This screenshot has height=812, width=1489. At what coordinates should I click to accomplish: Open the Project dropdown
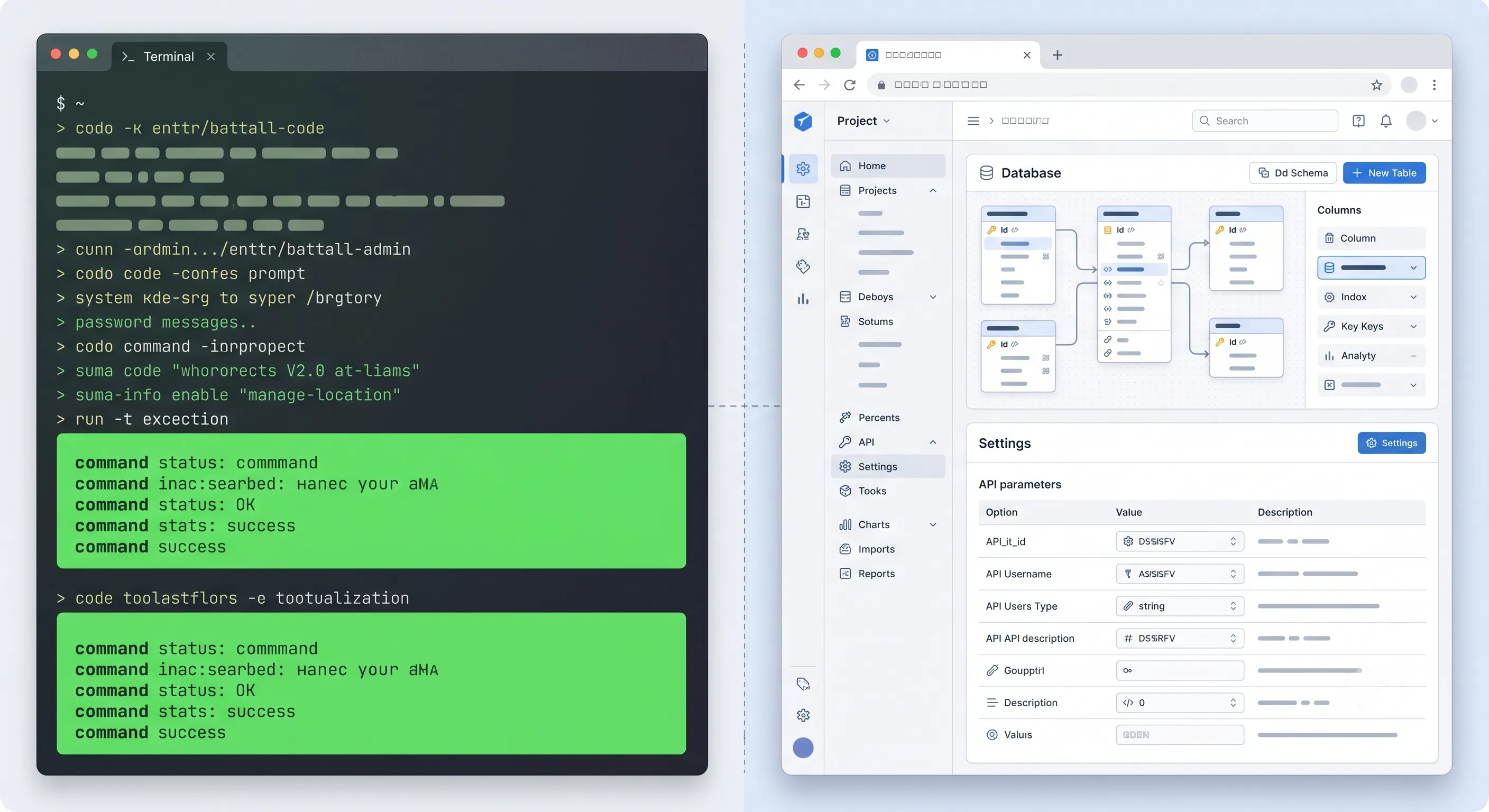tap(863, 121)
